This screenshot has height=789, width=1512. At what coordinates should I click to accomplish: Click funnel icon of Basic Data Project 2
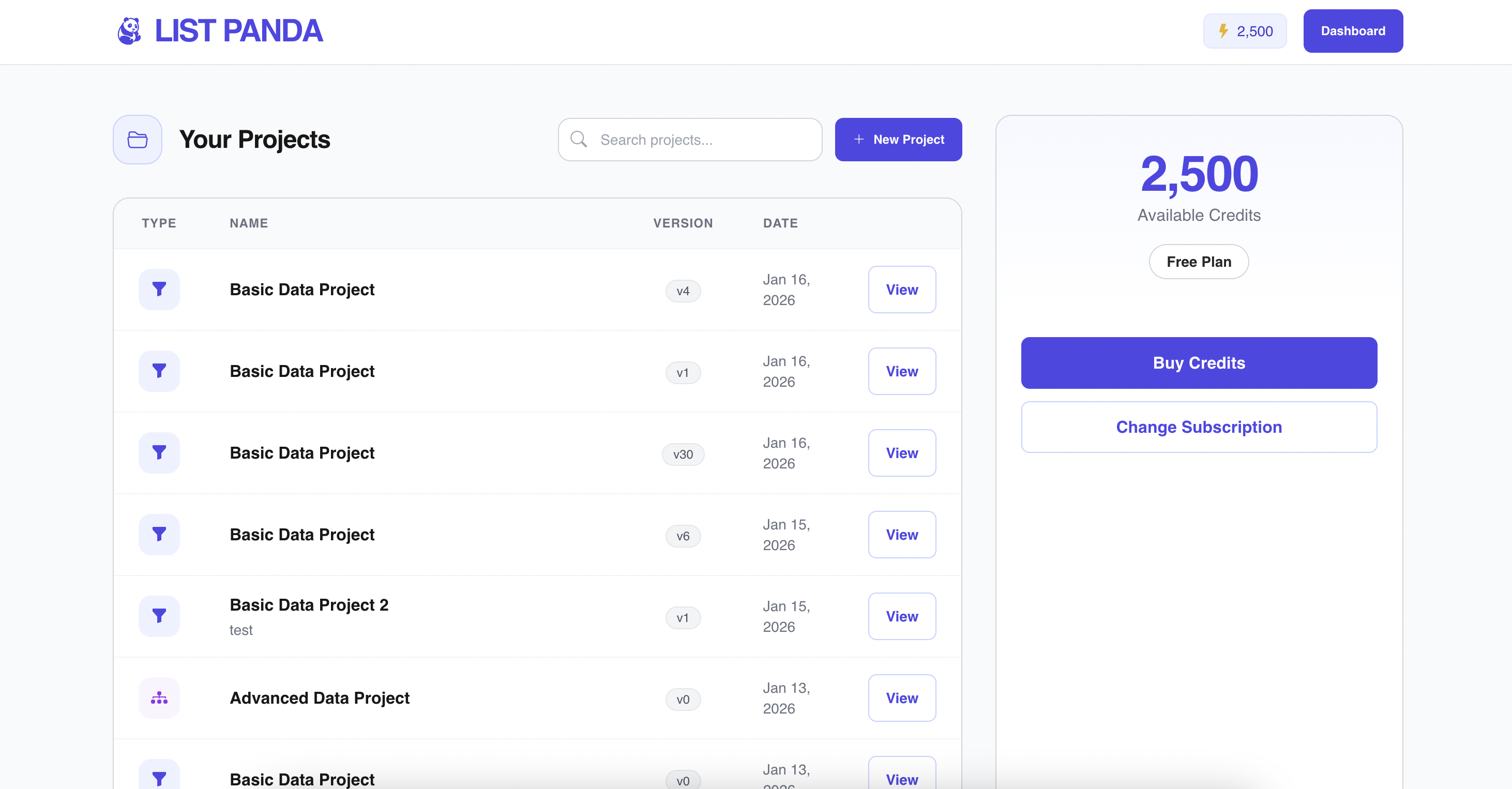click(159, 616)
